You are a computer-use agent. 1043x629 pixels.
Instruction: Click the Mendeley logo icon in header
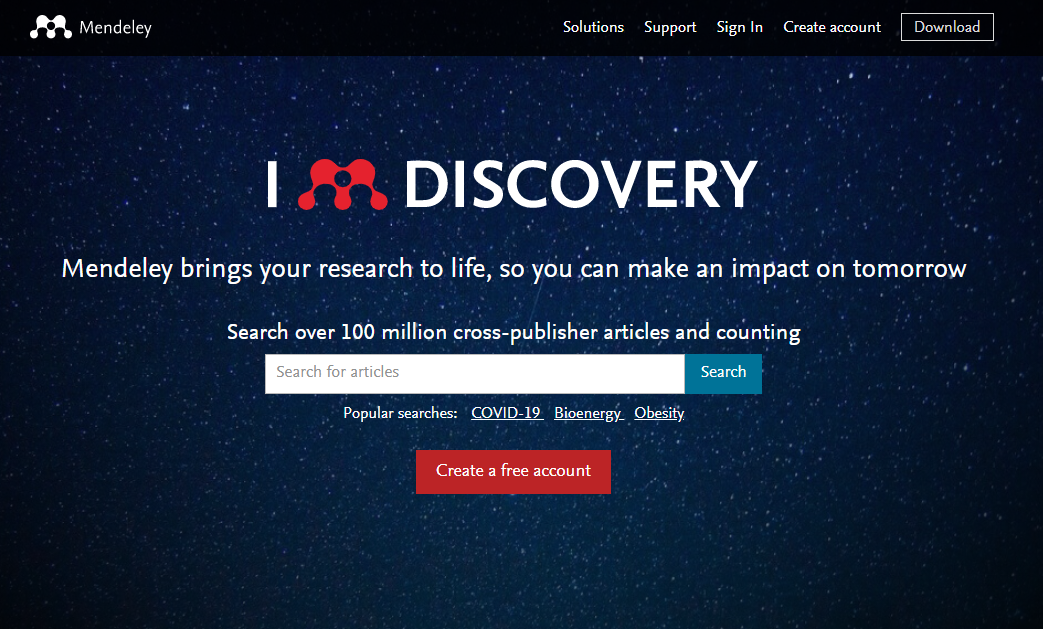point(50,27)
